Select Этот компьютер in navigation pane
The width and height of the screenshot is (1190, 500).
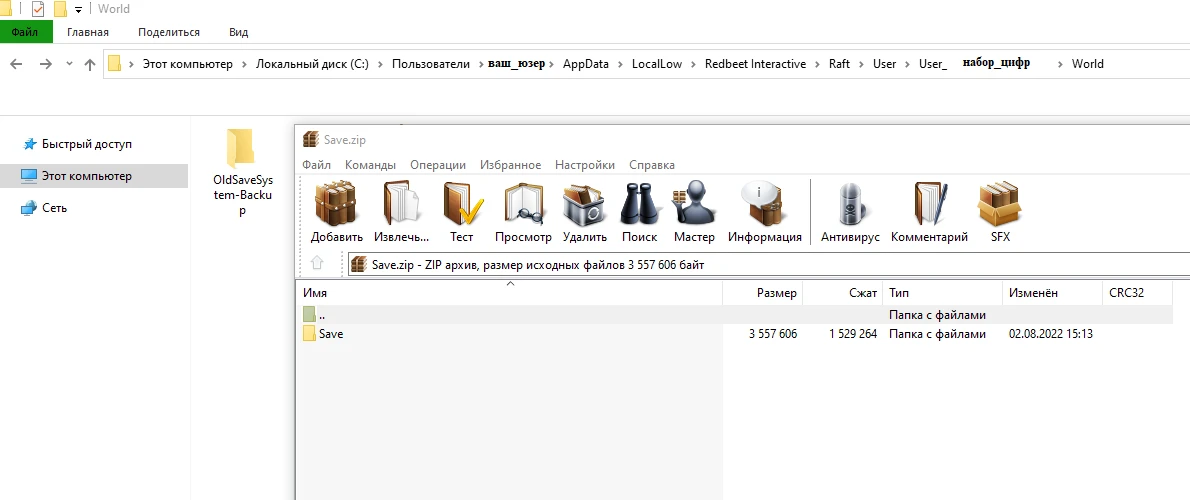coord(94,176)
